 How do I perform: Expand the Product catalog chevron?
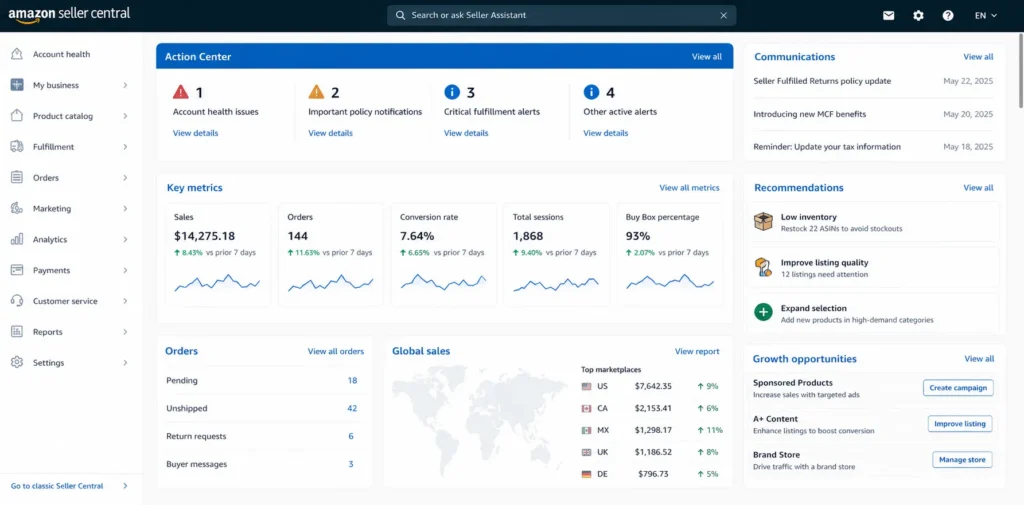tap(125, 116)
